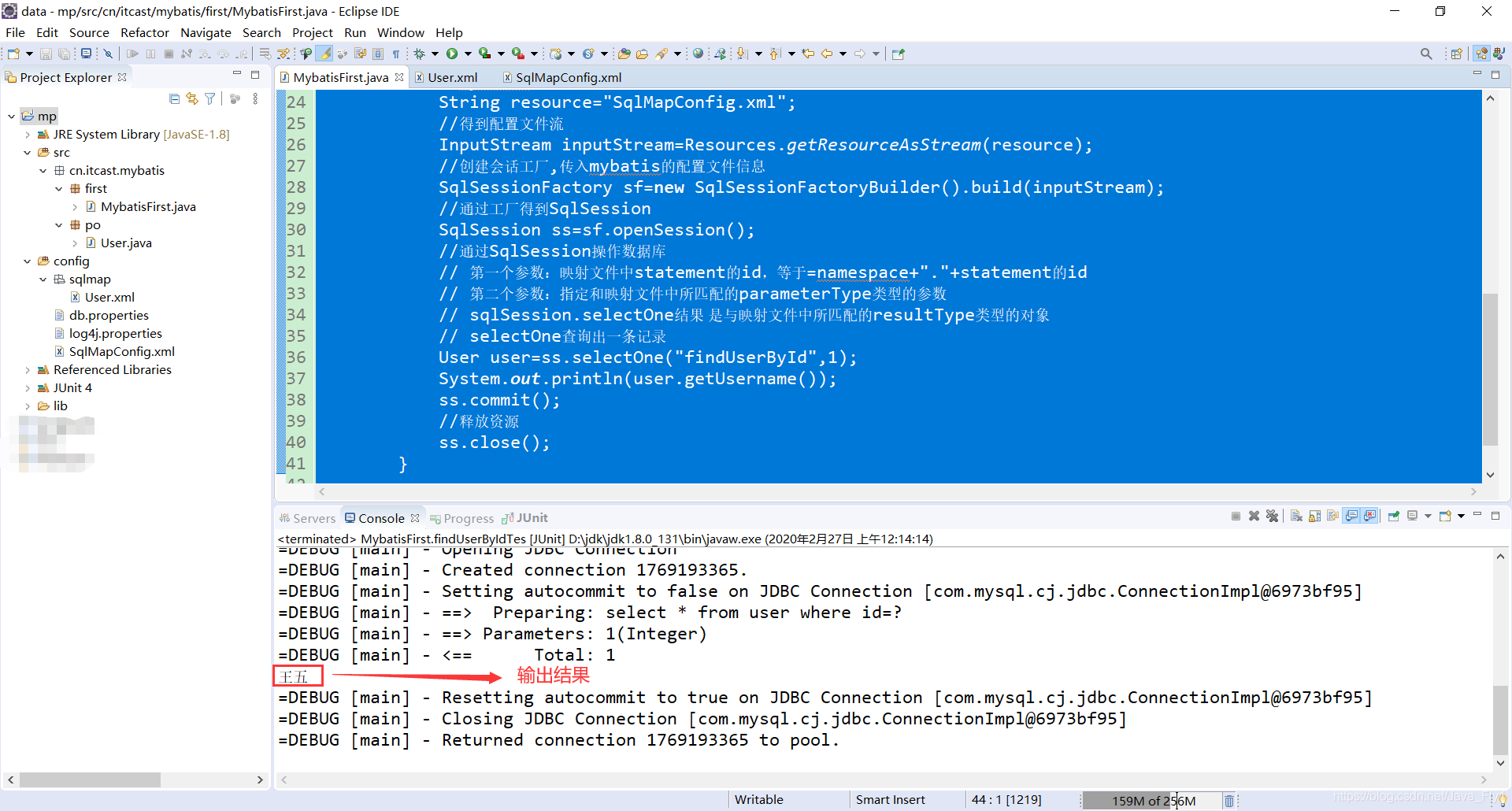Expand the JUnit 4 library node
This screenshot has height=811, width=1512.
tap(28, 388)
